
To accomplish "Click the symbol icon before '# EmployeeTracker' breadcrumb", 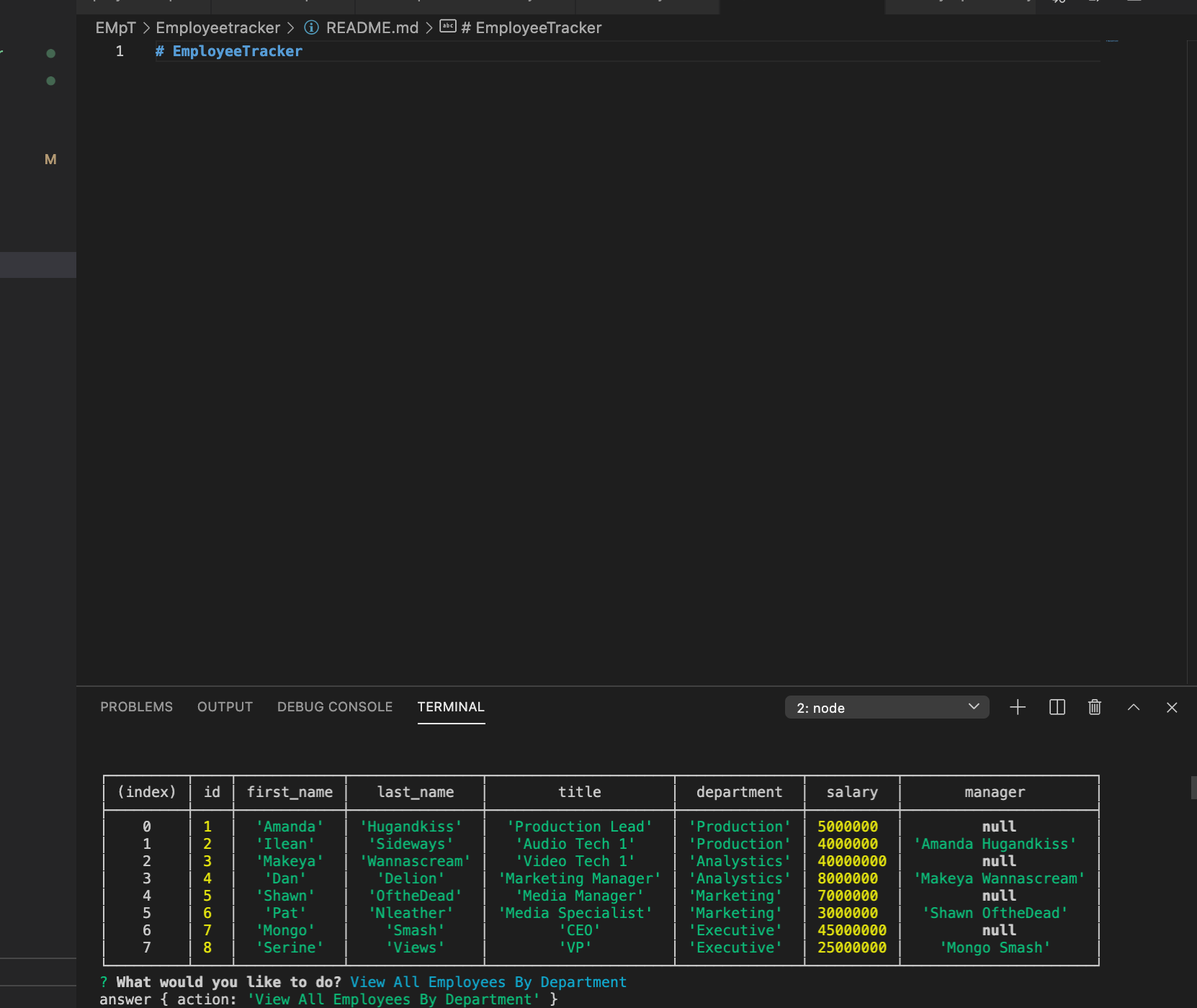I will pos(448,27).
